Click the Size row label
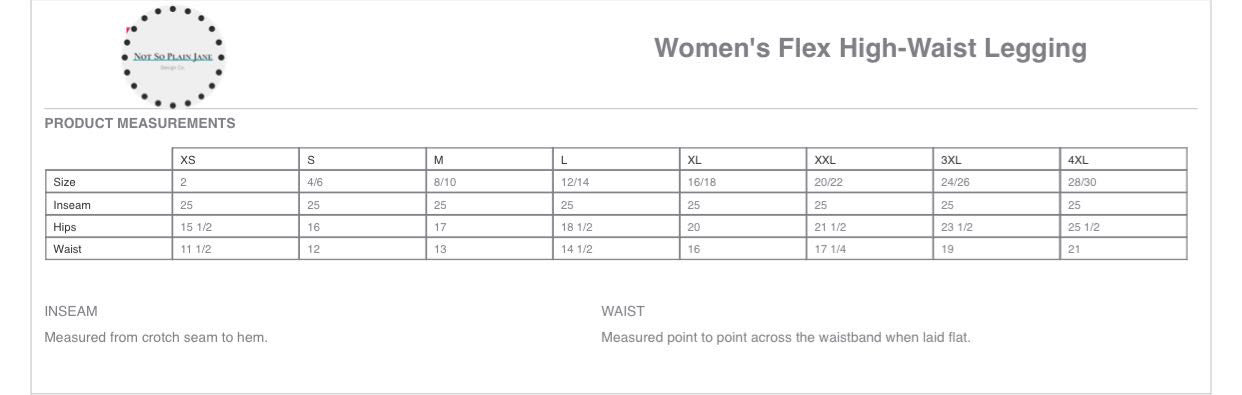Screen dimensions: 1242x395 pos(109,182)
